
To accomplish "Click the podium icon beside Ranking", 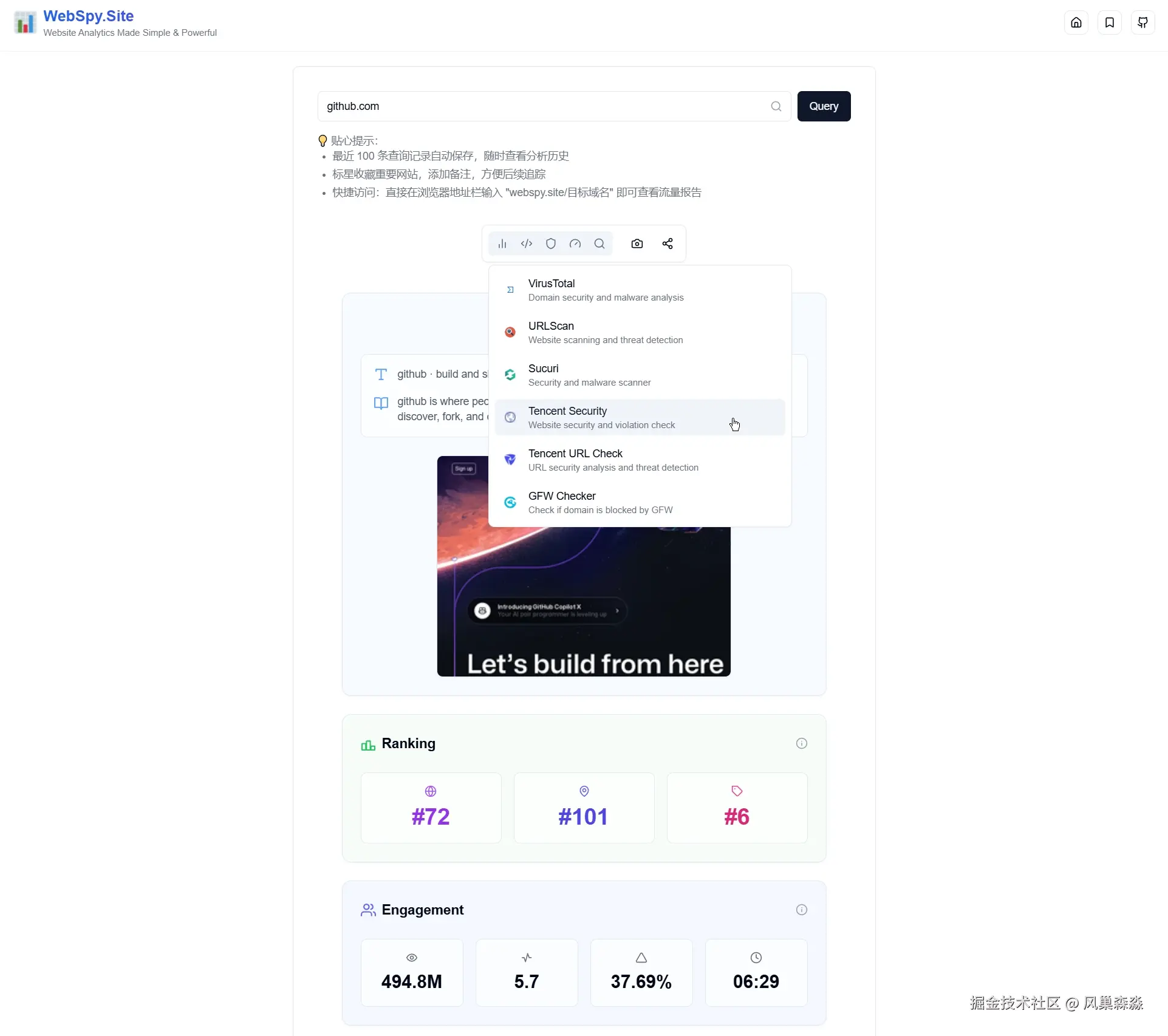I will coord(368,745).
